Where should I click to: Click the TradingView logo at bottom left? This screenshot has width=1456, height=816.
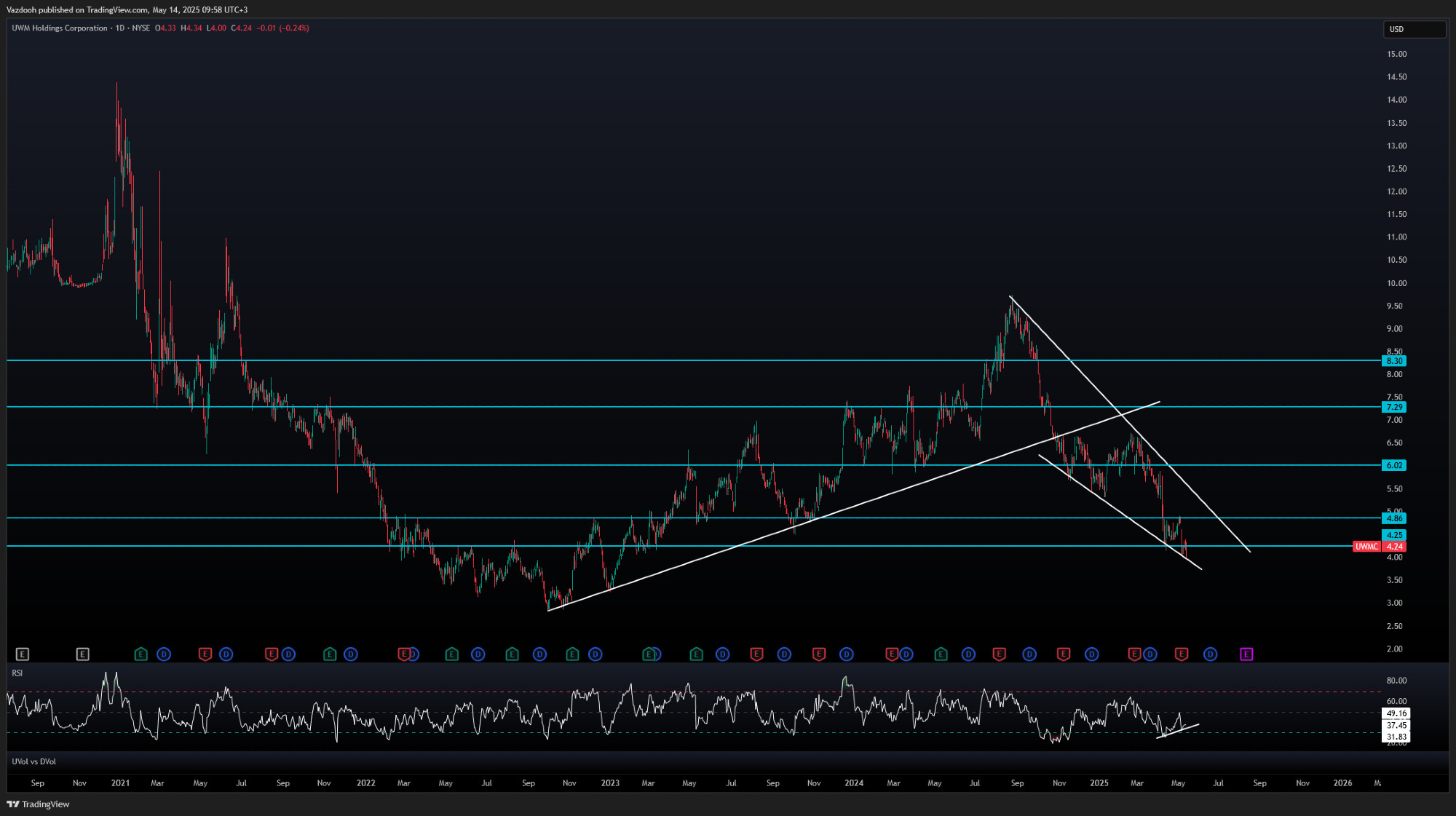(x=38, y=804)
